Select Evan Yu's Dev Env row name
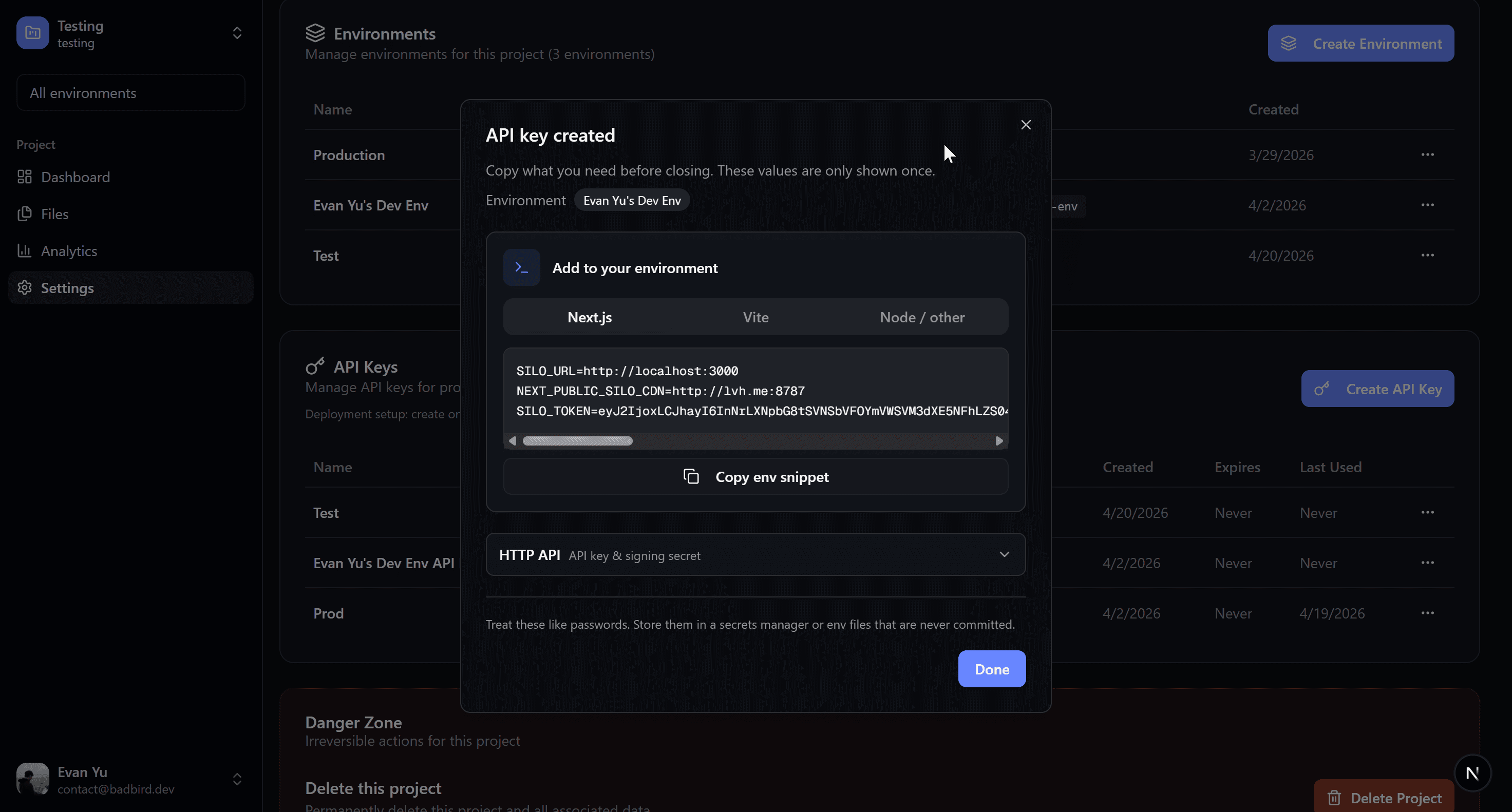 click(370, 205)
